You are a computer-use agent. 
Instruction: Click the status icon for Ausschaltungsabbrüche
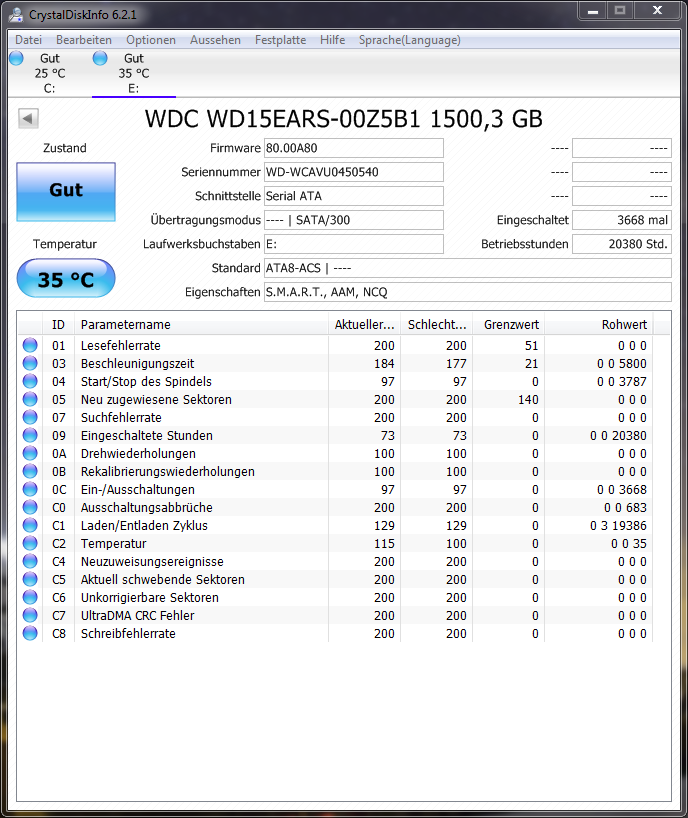click(x=30, y=507)
